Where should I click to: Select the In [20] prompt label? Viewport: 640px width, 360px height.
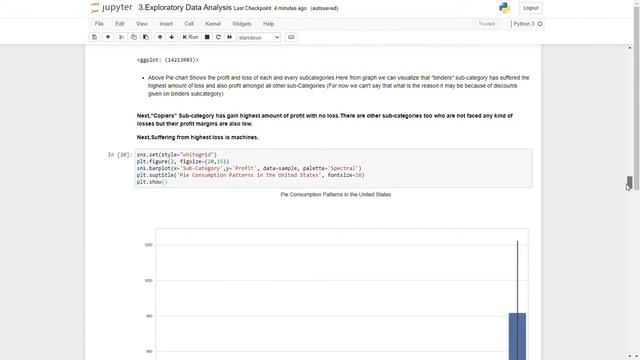120,155
